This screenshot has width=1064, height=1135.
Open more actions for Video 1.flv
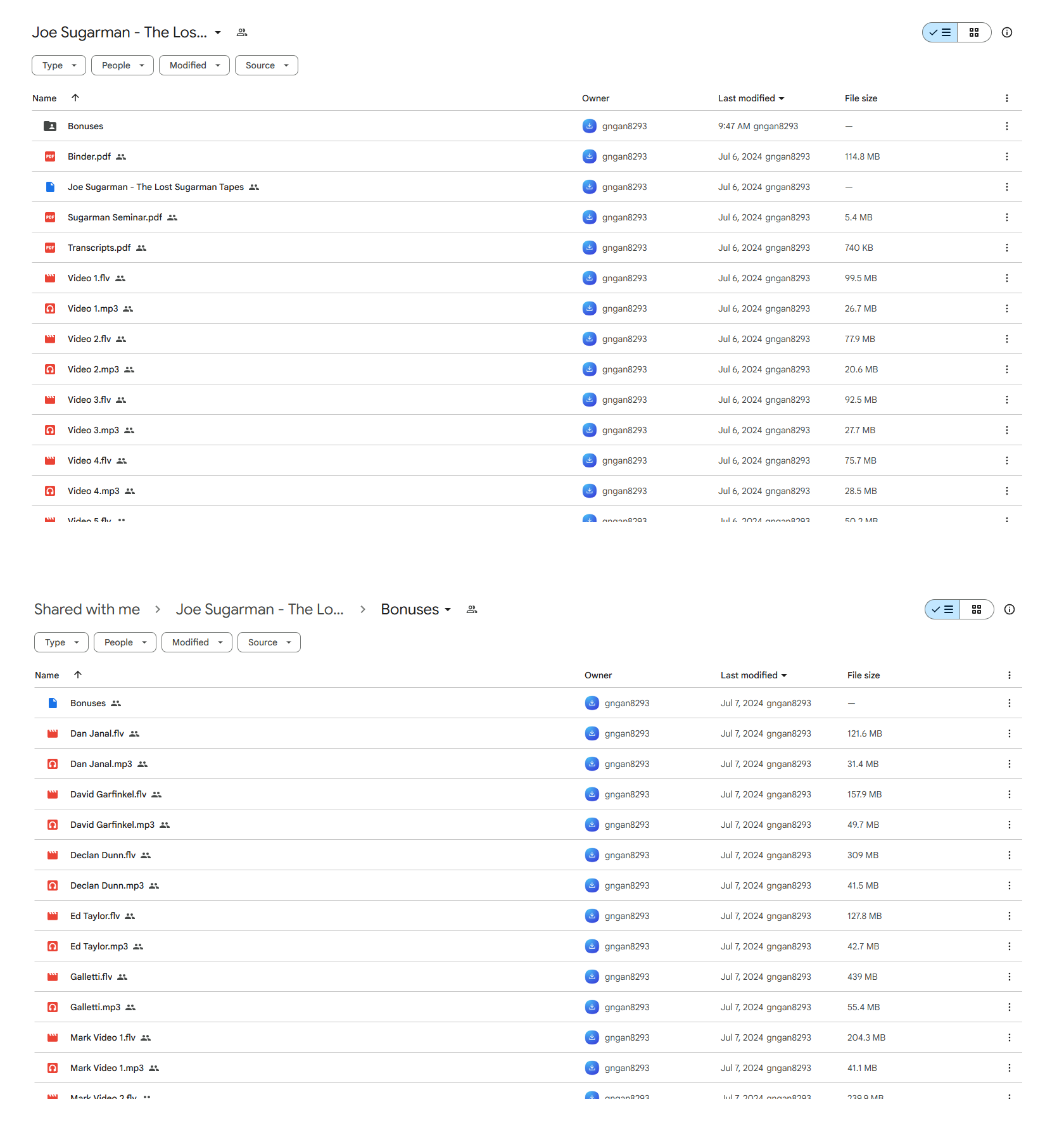[1007, 278]
